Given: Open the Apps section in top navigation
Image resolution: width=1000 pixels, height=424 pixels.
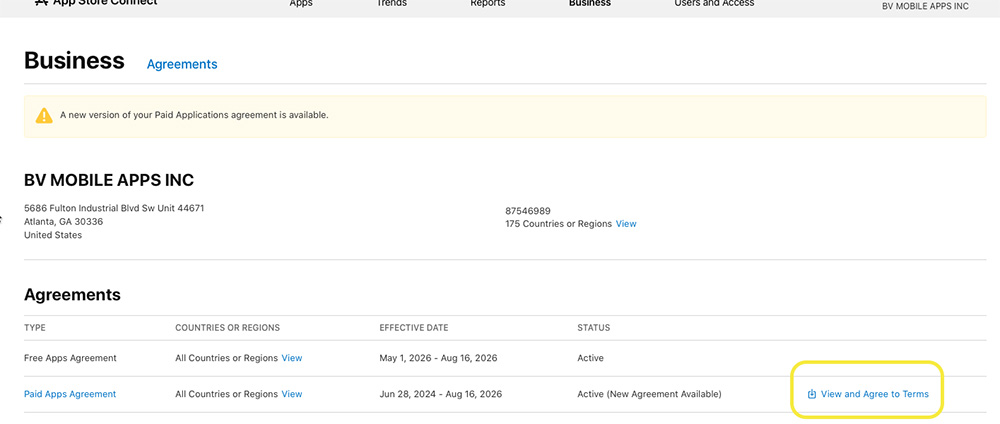Looking at the screenshot, I should click(300, 3).
